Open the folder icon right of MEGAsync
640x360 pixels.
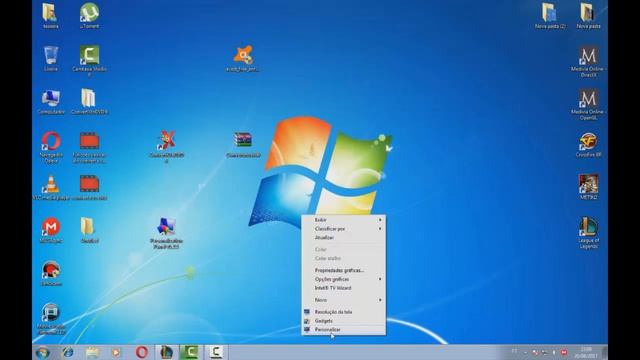click(x=89, y=230)
